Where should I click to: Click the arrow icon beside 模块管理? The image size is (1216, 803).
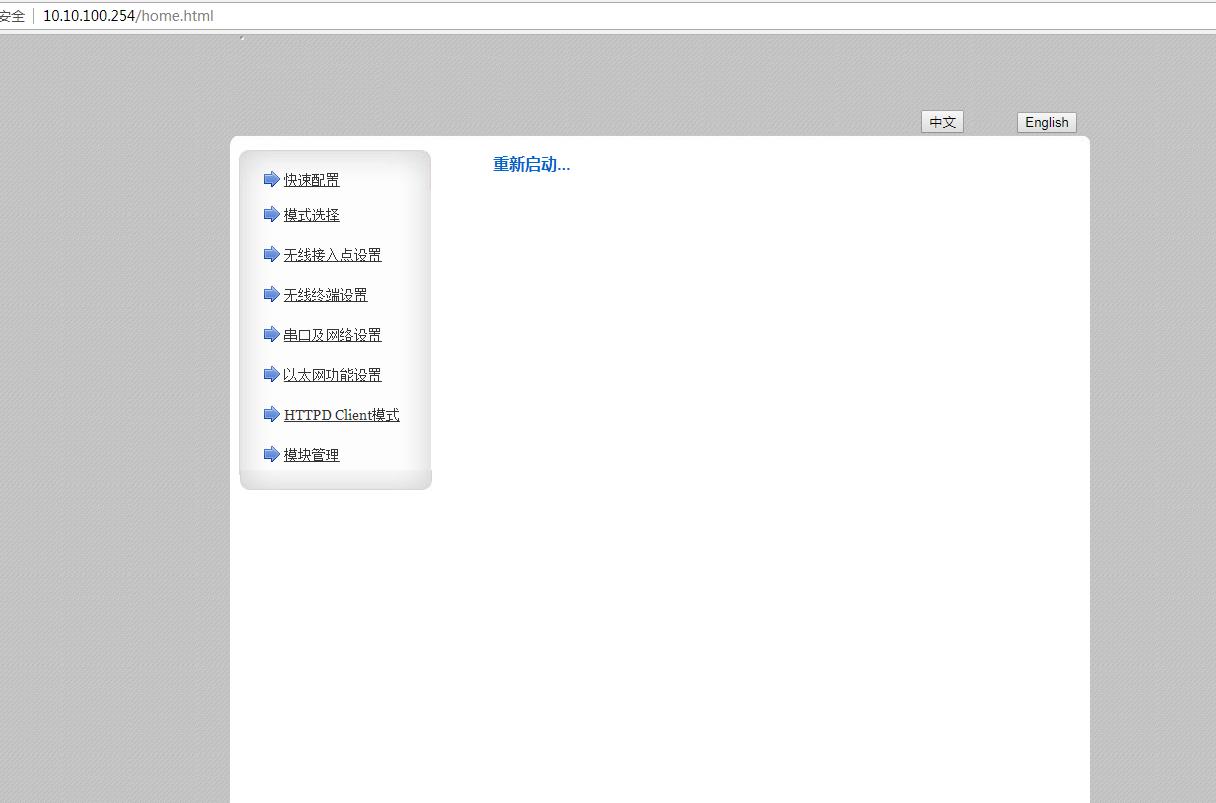point(271,454)
